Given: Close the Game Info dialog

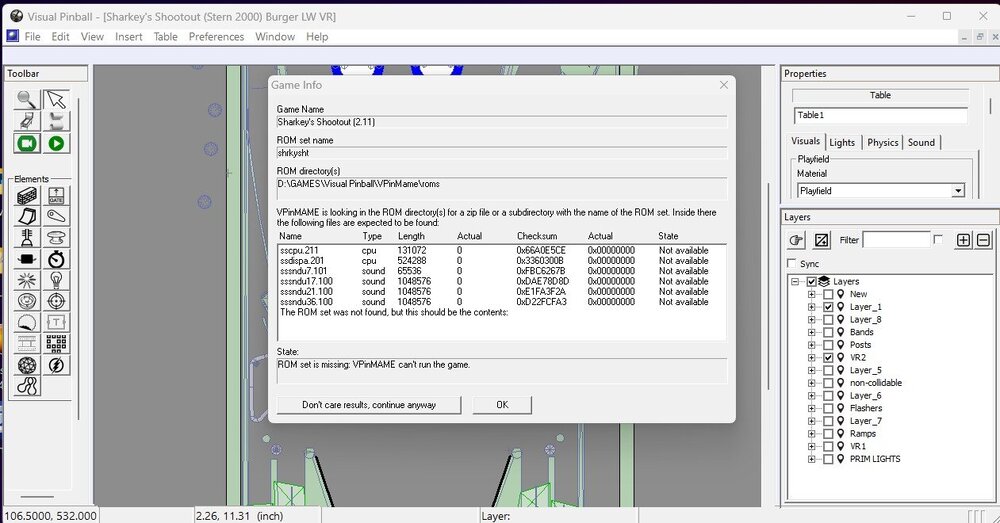Looking at the screenshot, I should [x=723, y=85].
